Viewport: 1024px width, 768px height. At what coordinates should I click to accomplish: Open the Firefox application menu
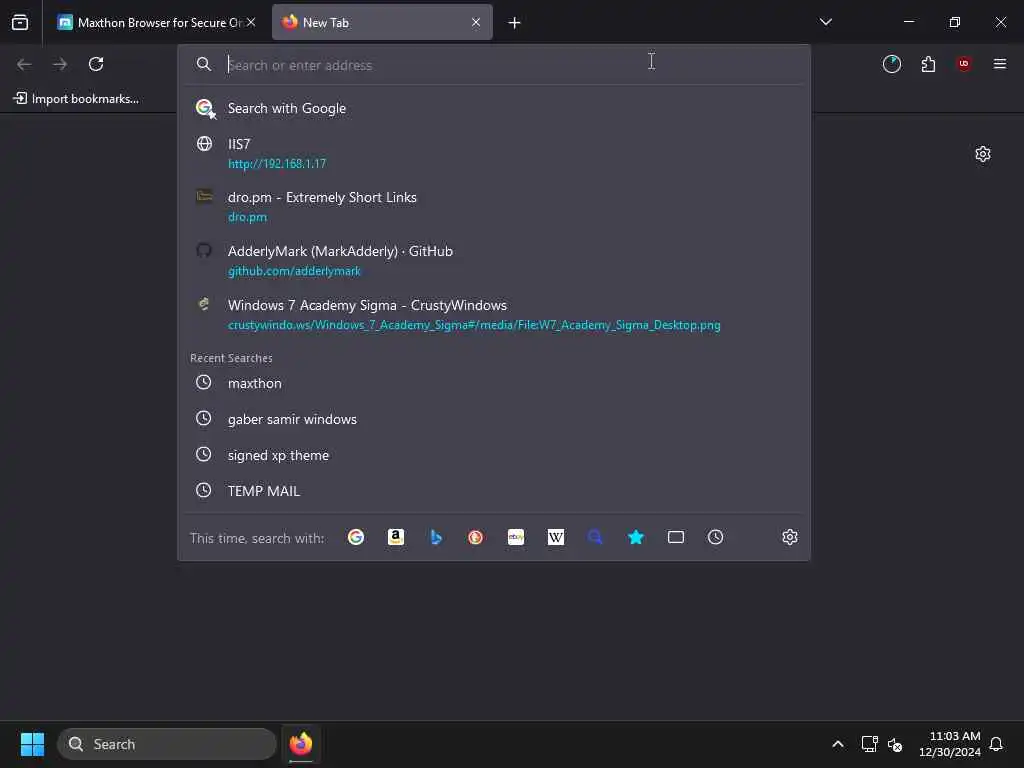point(999,64)
